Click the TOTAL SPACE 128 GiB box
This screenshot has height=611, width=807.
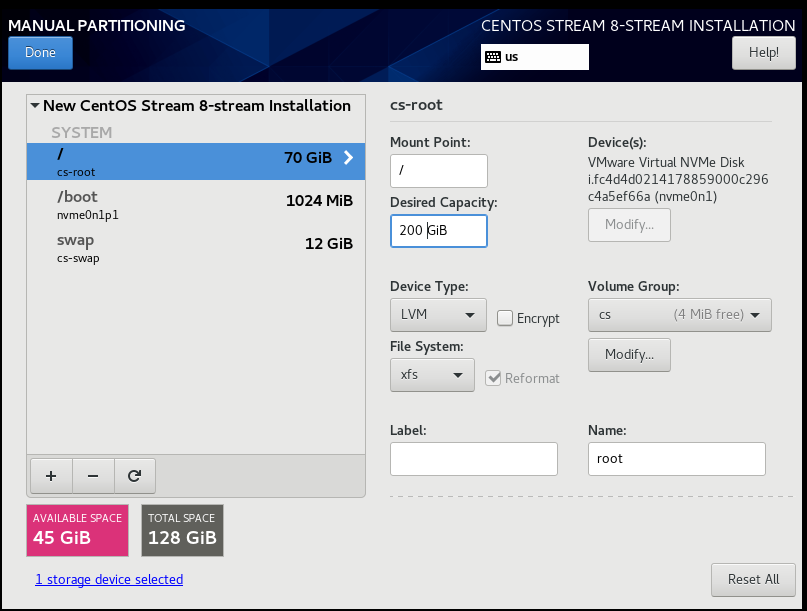tap(182, 530)
